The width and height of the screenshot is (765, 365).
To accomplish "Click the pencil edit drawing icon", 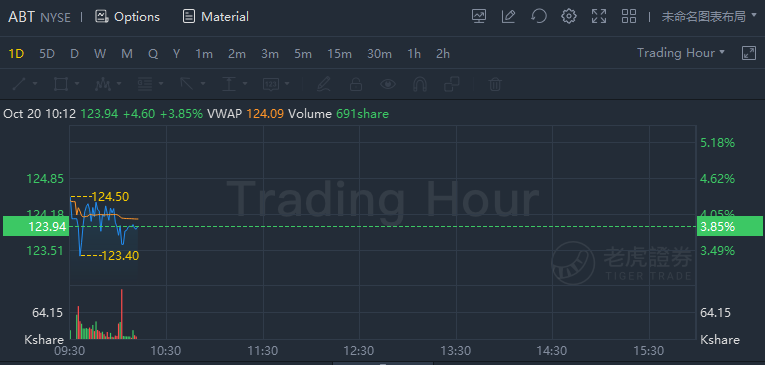I will (508, 17).
